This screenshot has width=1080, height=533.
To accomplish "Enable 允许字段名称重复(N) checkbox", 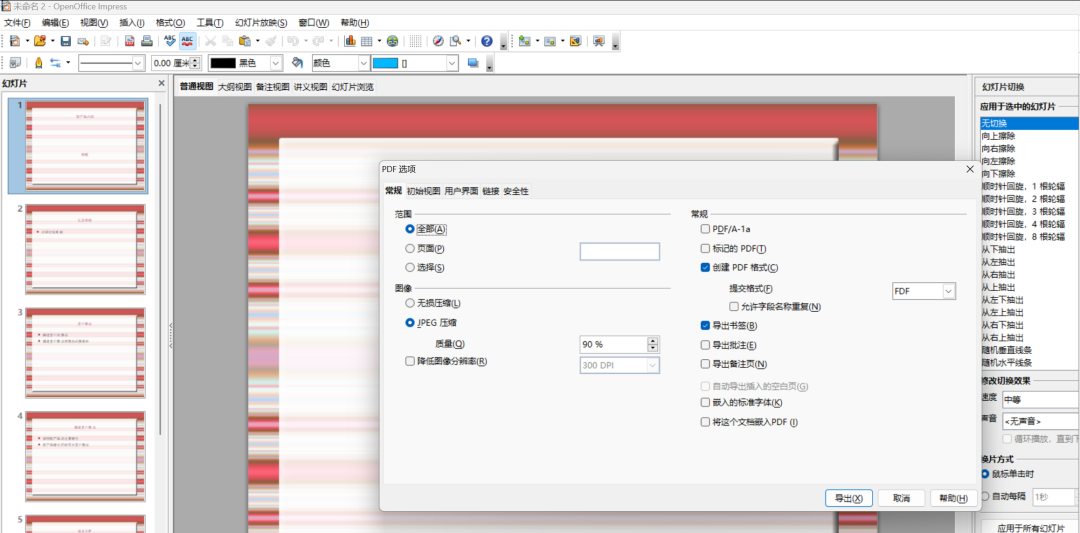I will pos(734,306).
